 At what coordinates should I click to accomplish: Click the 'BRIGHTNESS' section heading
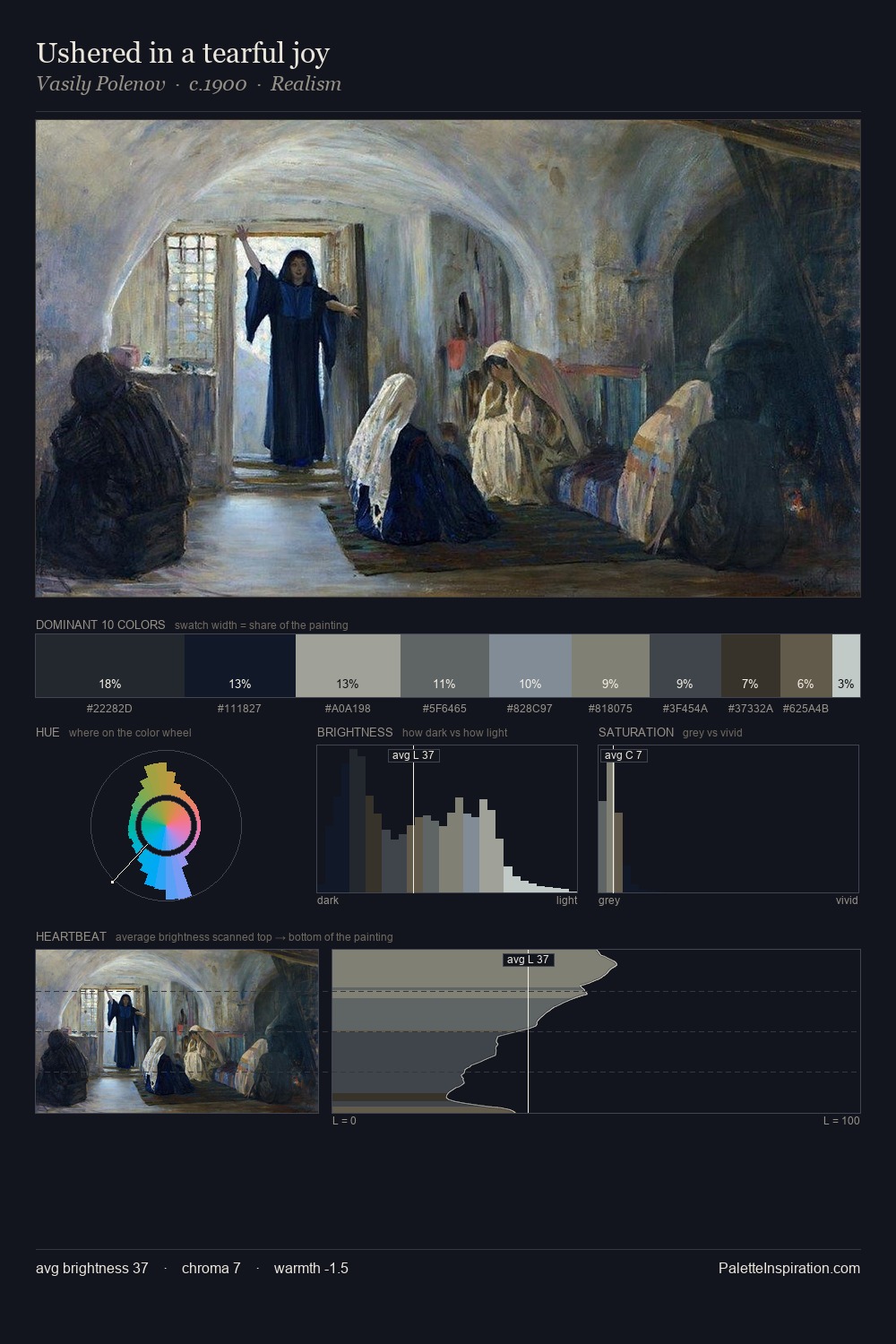click(355, 732)
